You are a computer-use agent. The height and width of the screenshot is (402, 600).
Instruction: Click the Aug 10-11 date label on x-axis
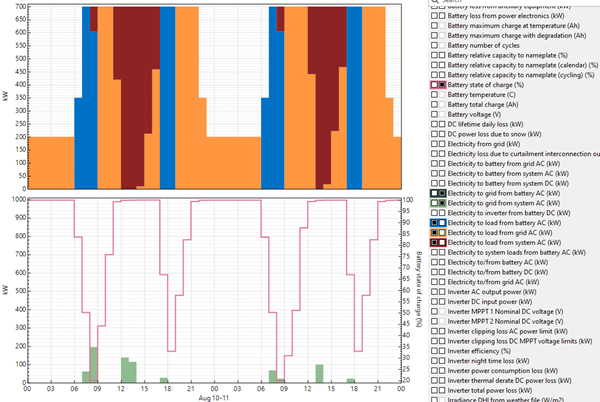tap(212, 396)
